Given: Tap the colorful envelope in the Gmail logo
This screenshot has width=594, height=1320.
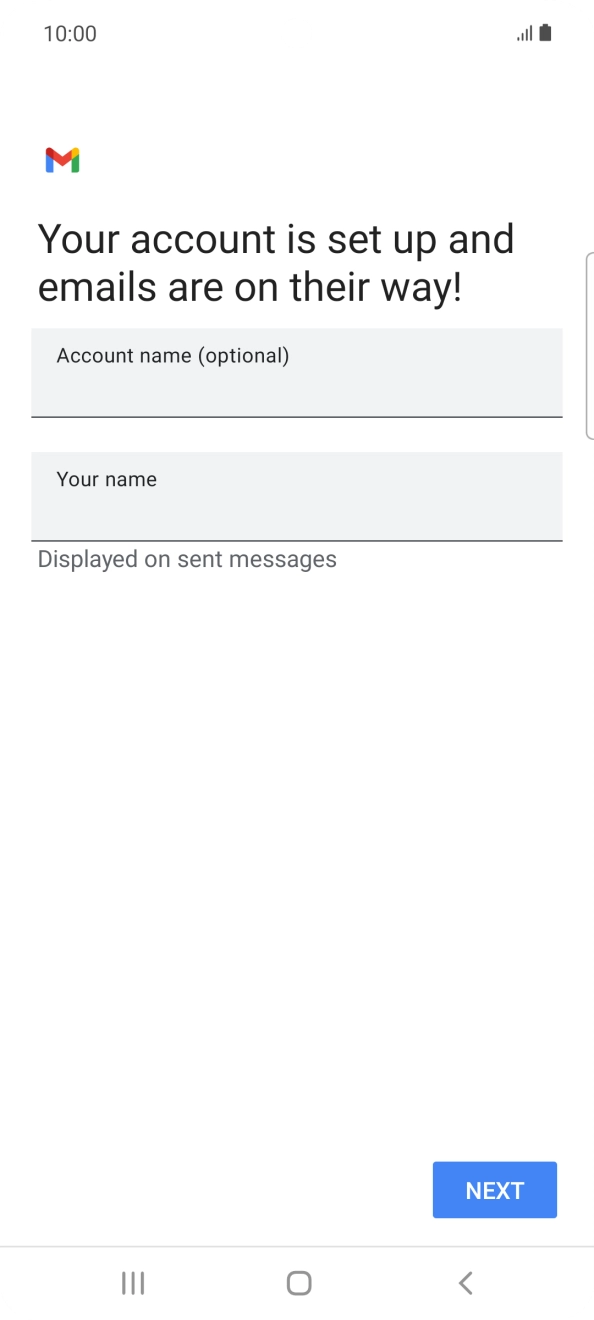Looking at the screenshot, I should (x=62, y=160).
